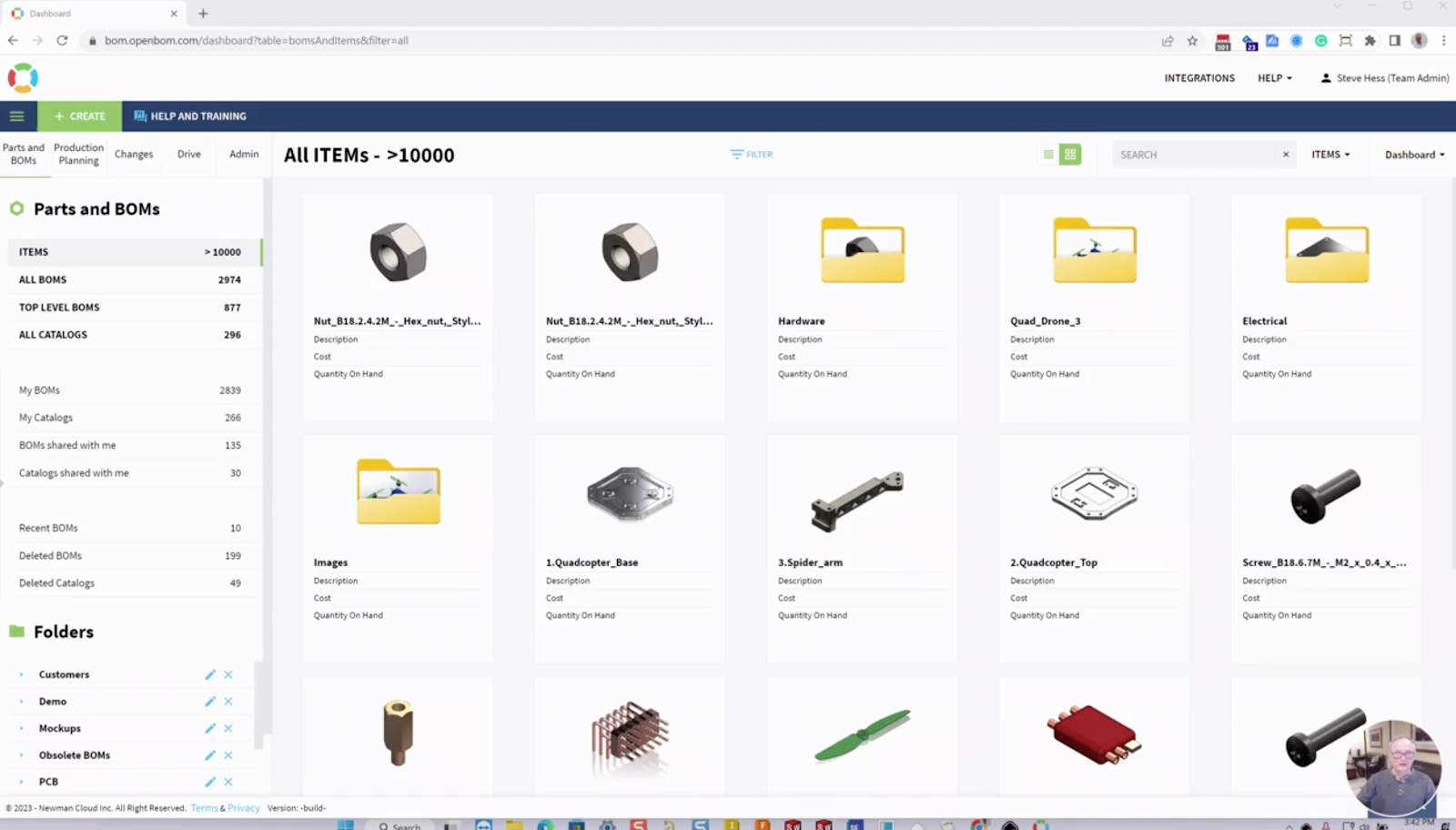Select the Admin tab

click(244, 155)
